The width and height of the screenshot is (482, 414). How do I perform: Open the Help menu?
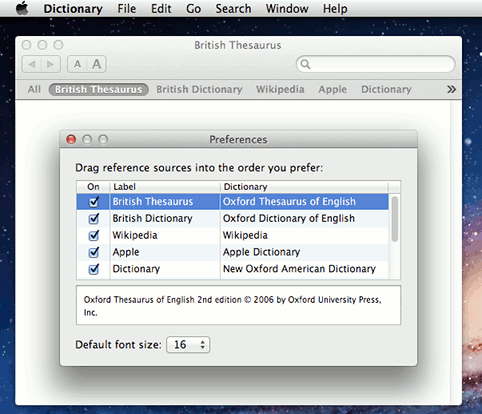pyautogui.click(x=335, y=8)
